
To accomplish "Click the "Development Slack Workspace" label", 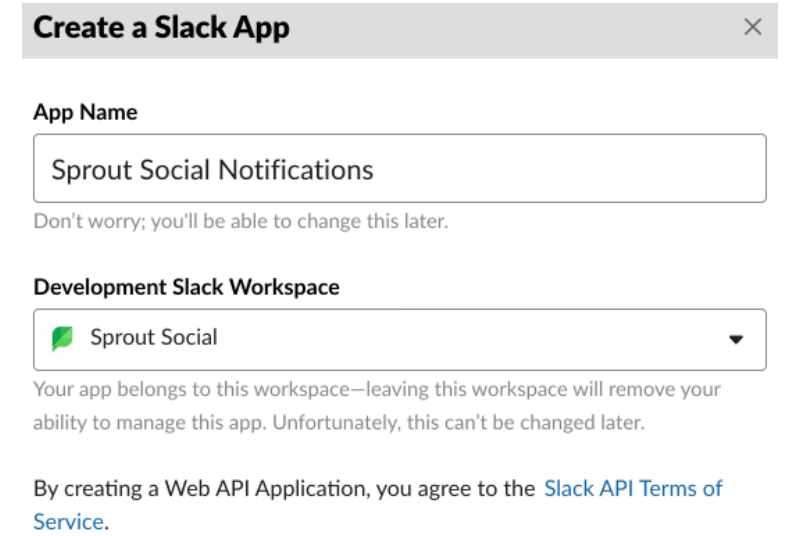I will coord(186,287).
